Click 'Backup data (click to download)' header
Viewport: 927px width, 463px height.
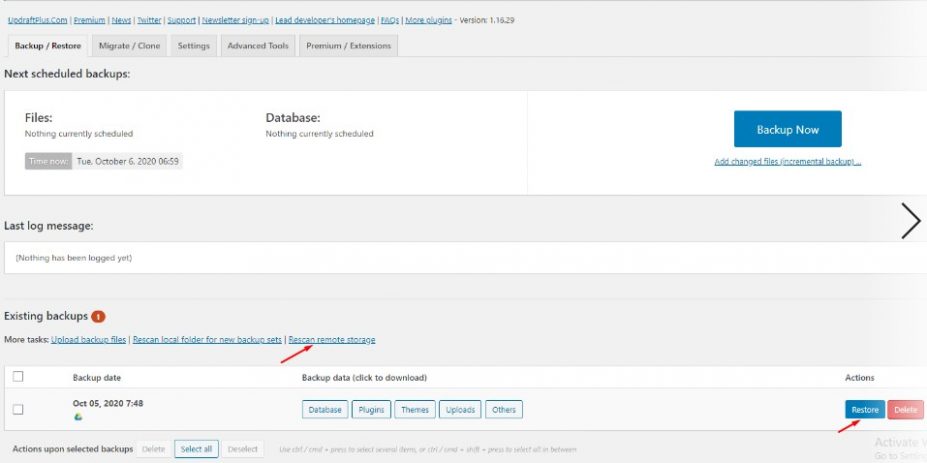[364, 377]
